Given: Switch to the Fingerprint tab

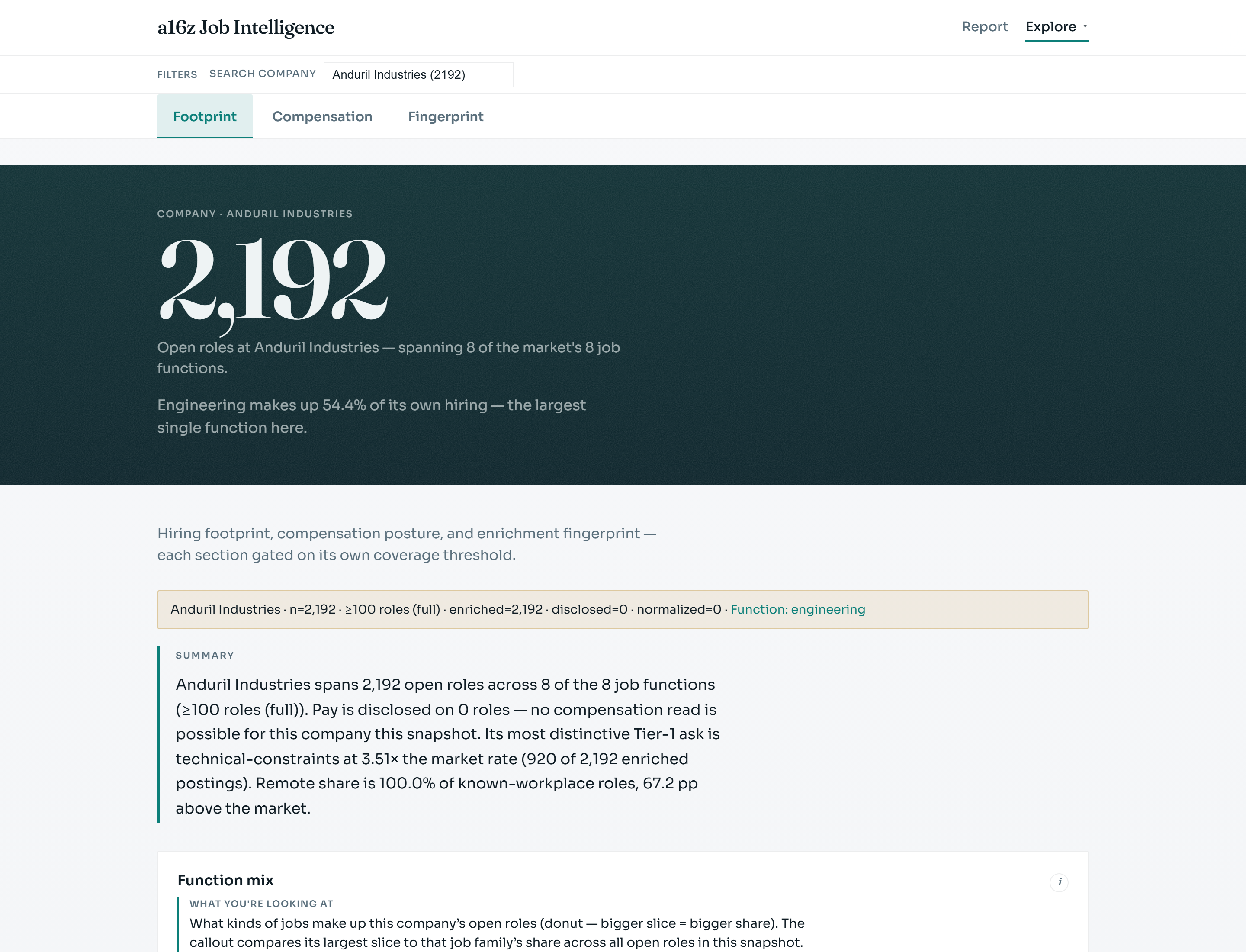Looking at the screenshot, I should pyautogui.click(x=445, y=116).
